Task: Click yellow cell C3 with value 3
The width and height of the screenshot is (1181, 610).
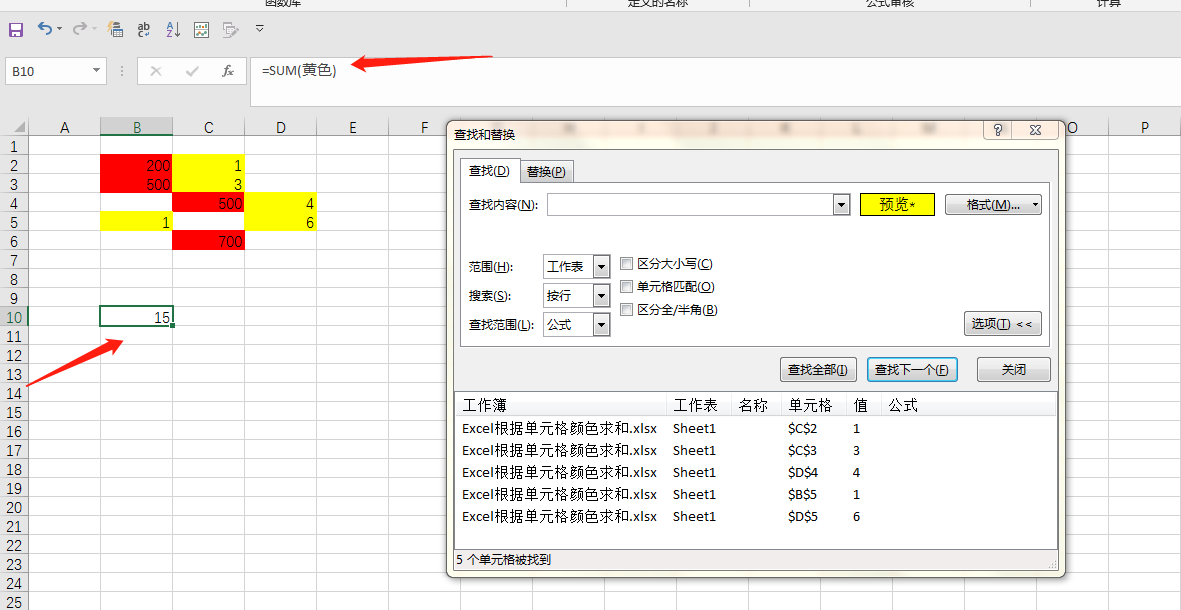Action: [x=209, y=184]
